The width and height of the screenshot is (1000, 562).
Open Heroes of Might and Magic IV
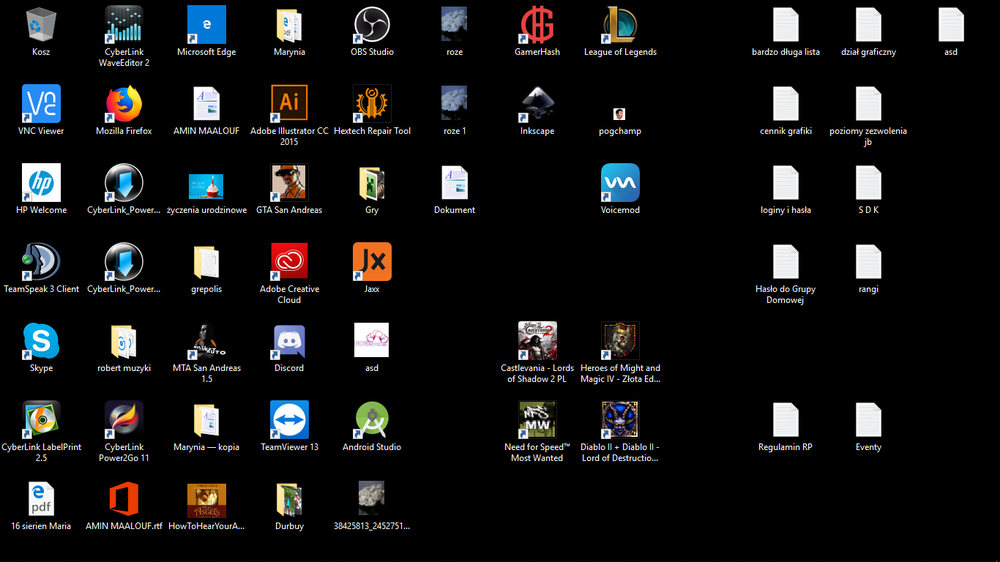point(620,341)
